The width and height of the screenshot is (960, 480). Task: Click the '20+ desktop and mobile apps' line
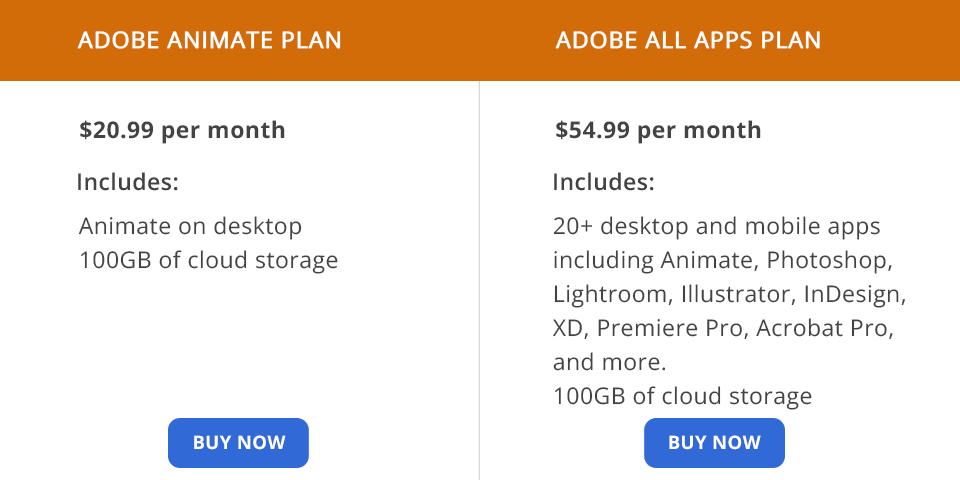pyautogui.click(x=716, y=227)
